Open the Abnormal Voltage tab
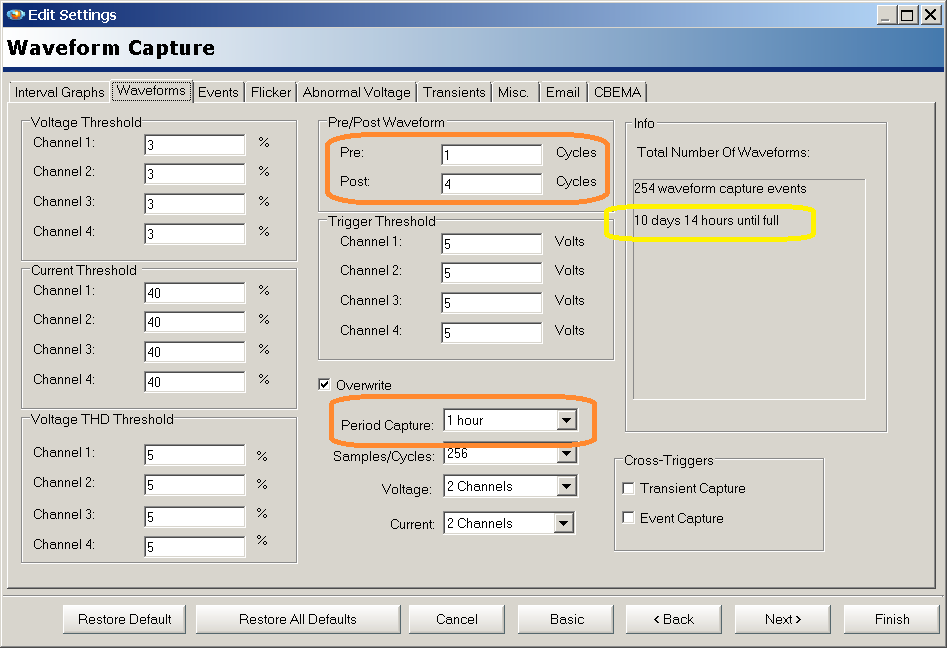This screenshot has height=648, width=947. 357,91
